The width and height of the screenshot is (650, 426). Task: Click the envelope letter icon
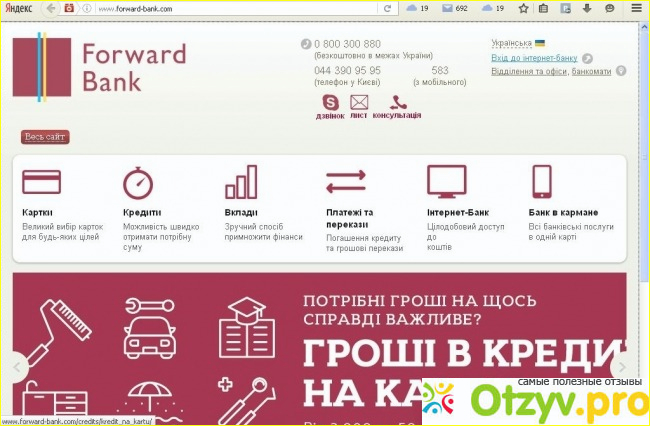[358, 102]
